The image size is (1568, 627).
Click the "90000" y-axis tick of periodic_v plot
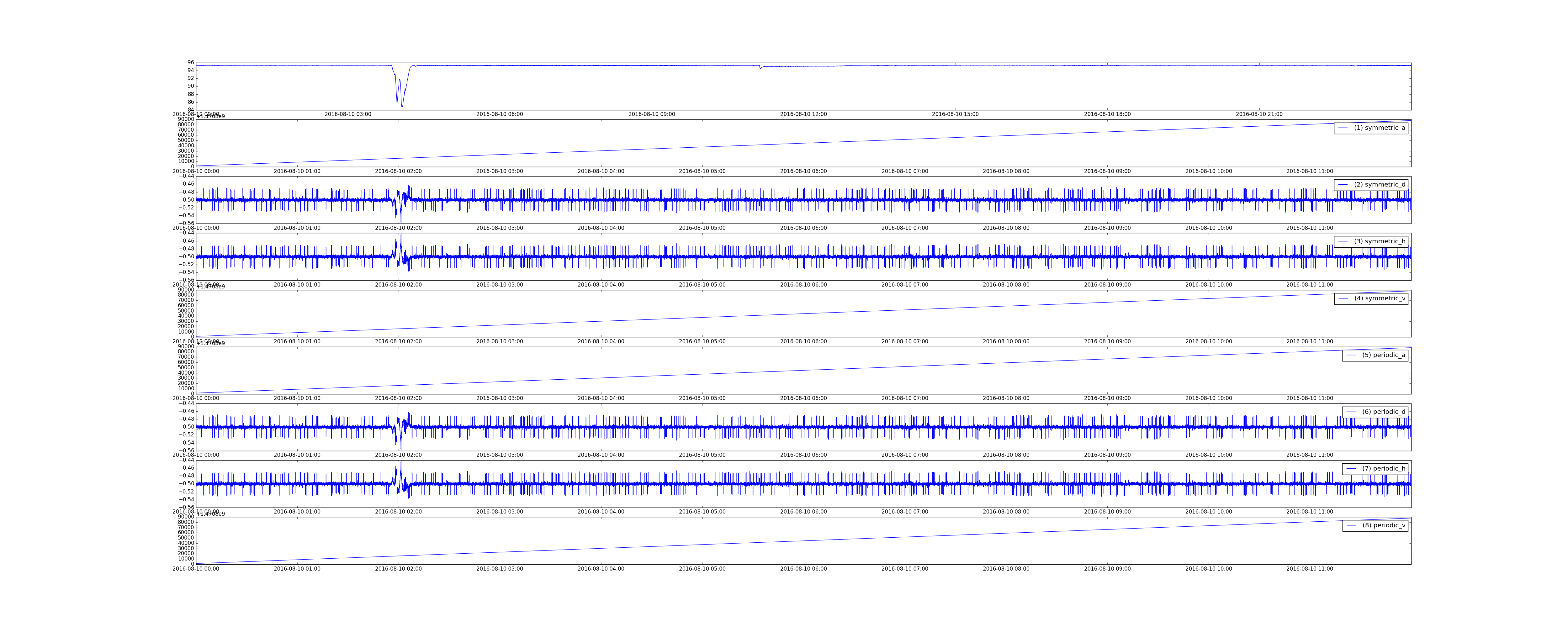pyautogui.click(x=186, y=517)
